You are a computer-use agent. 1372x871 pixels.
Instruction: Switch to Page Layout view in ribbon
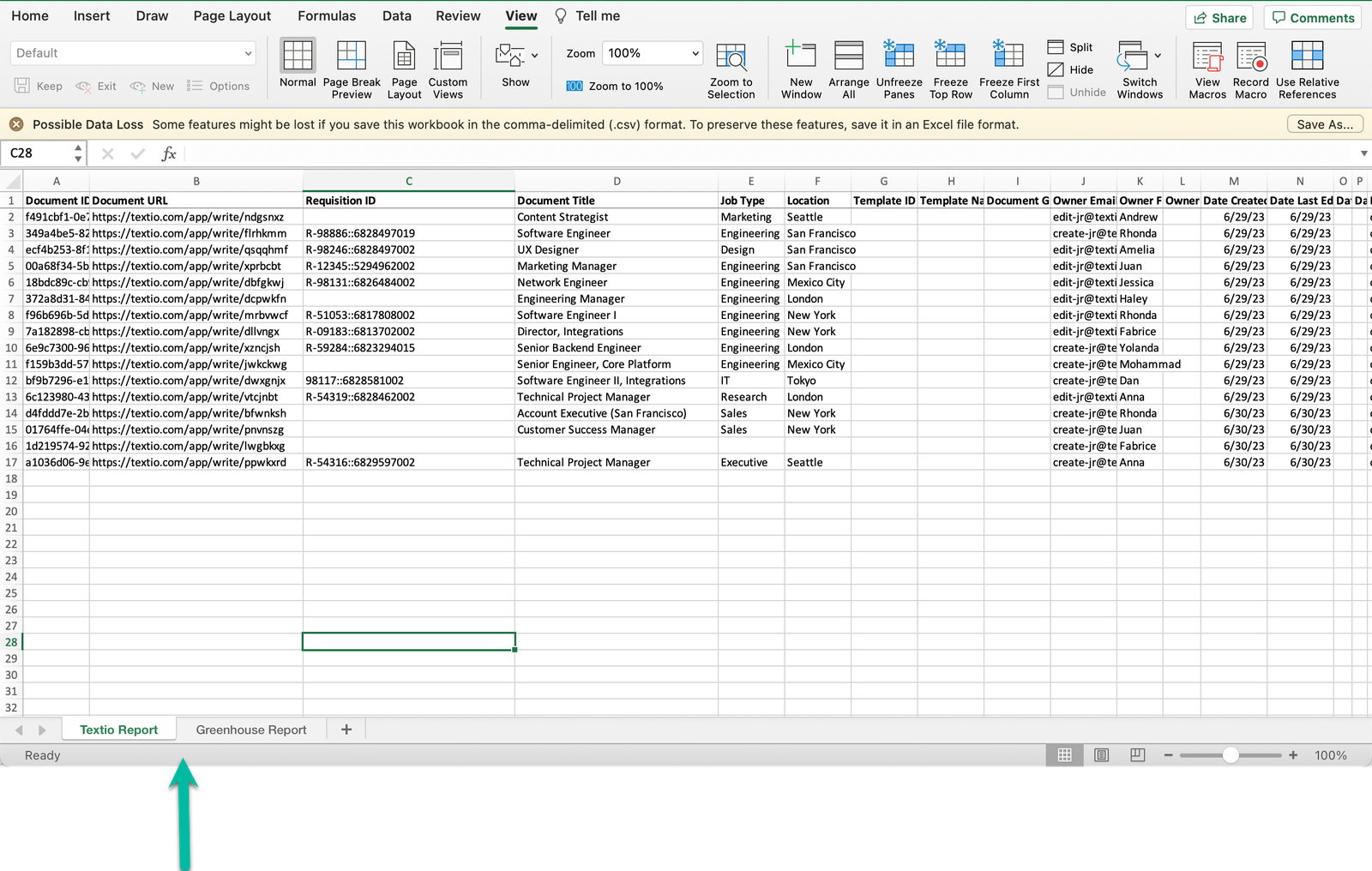404,69
